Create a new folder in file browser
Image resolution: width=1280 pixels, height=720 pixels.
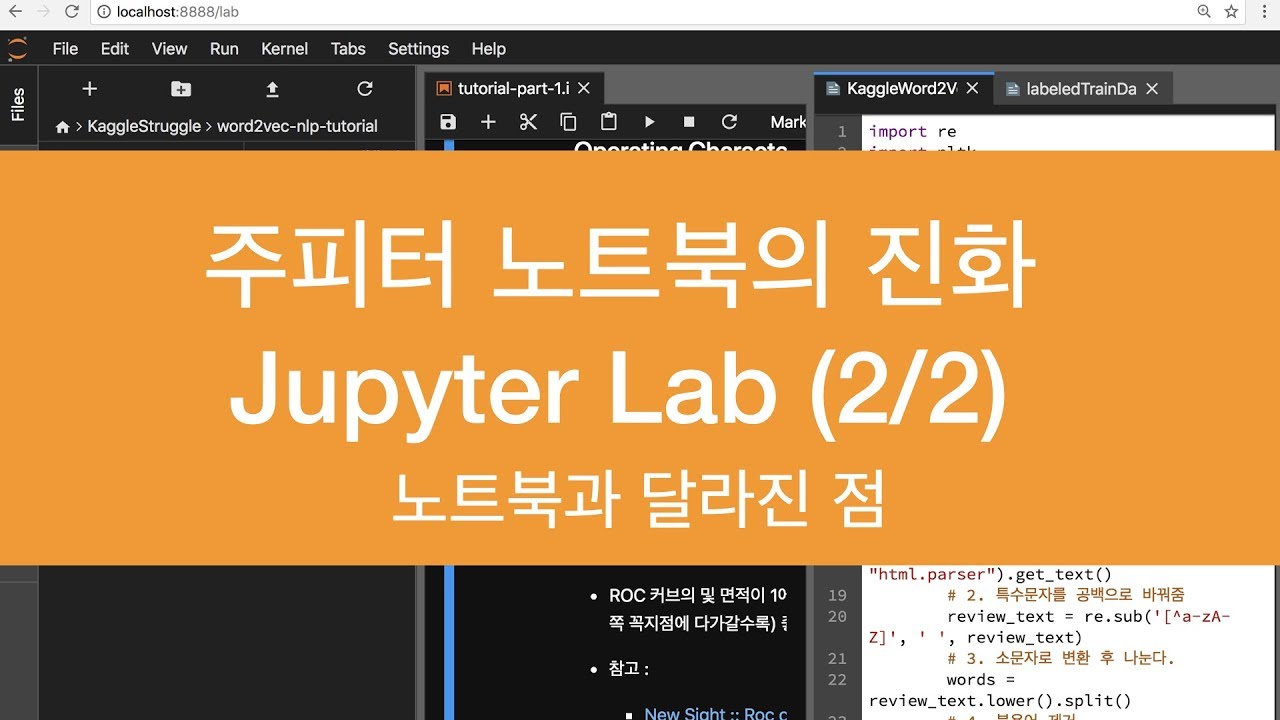click(181, 89)
